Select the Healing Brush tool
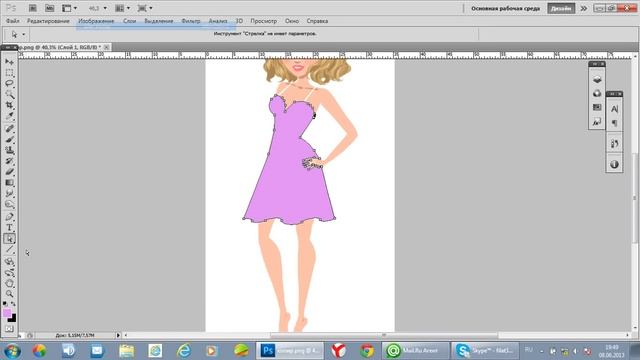The height and width of the screenshot is (360, 640). click(9, 129)
